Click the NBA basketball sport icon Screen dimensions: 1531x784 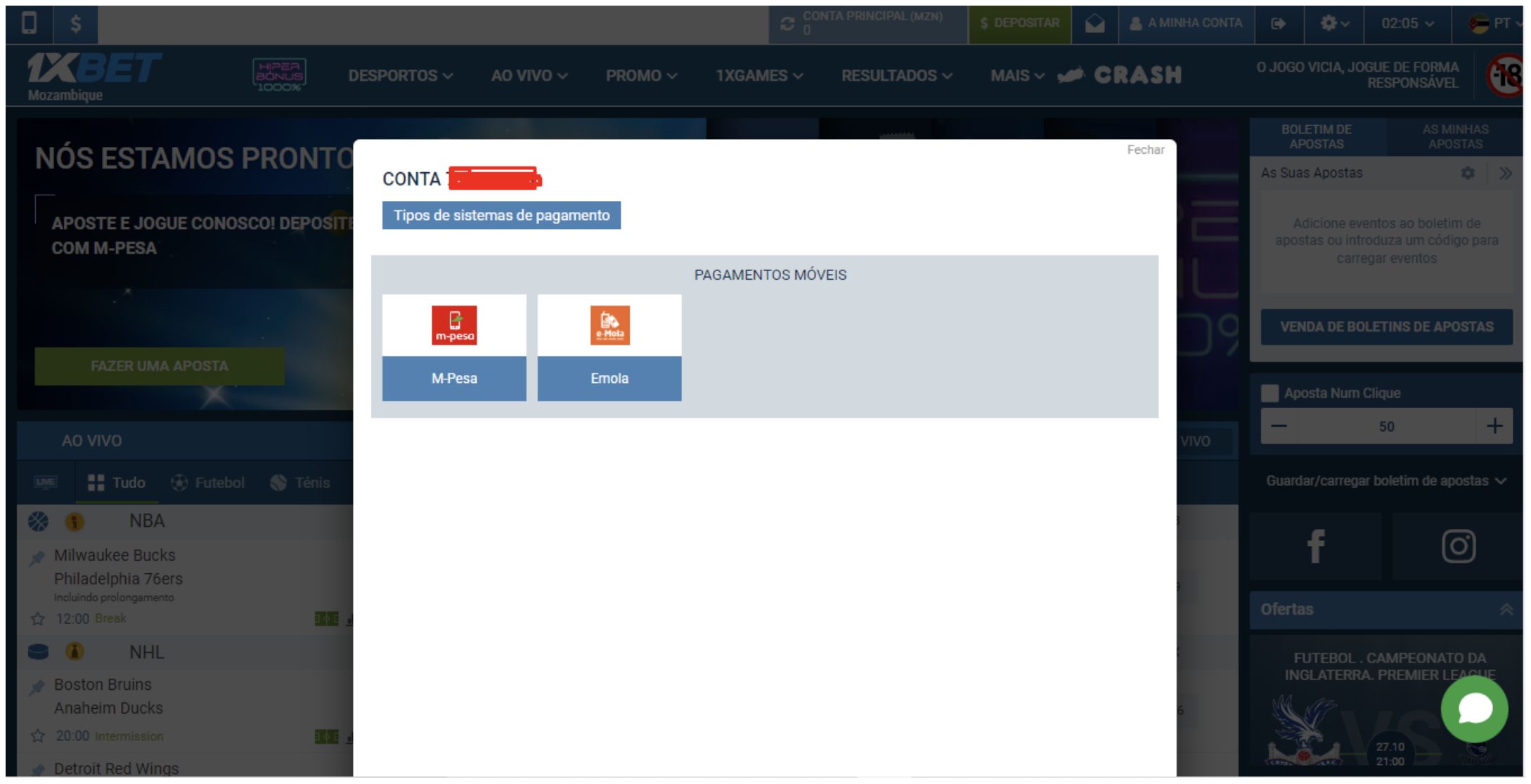click(38, 522)
